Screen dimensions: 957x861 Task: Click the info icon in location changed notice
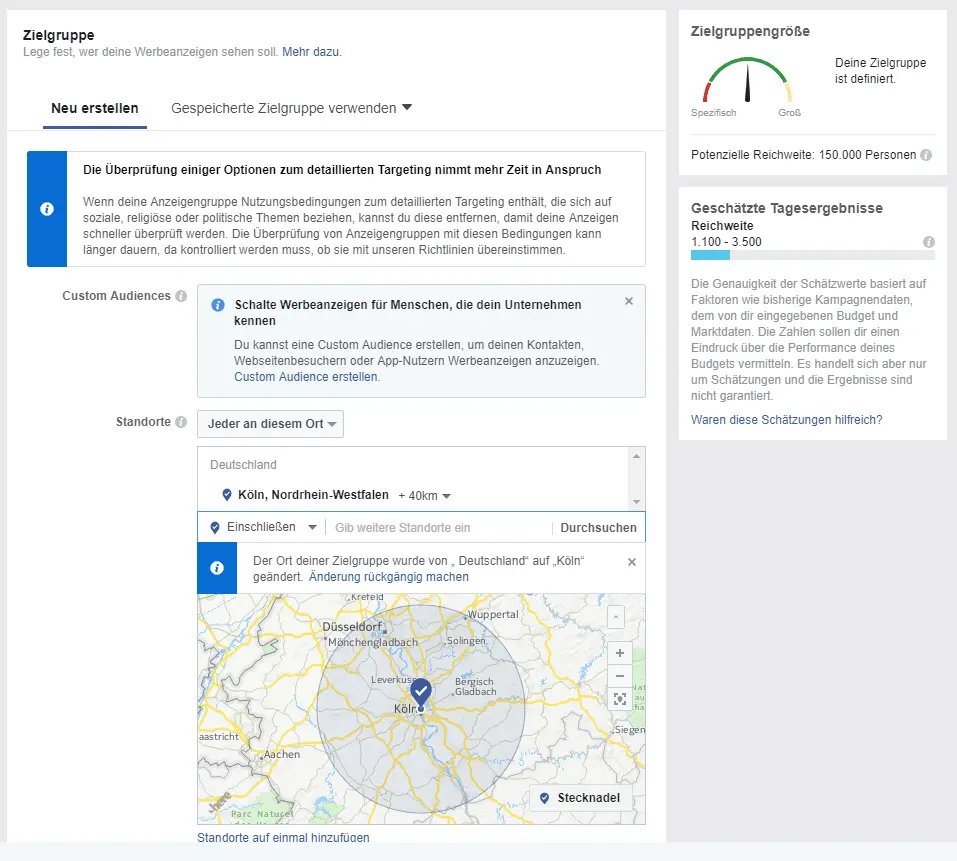pos(217,568)
